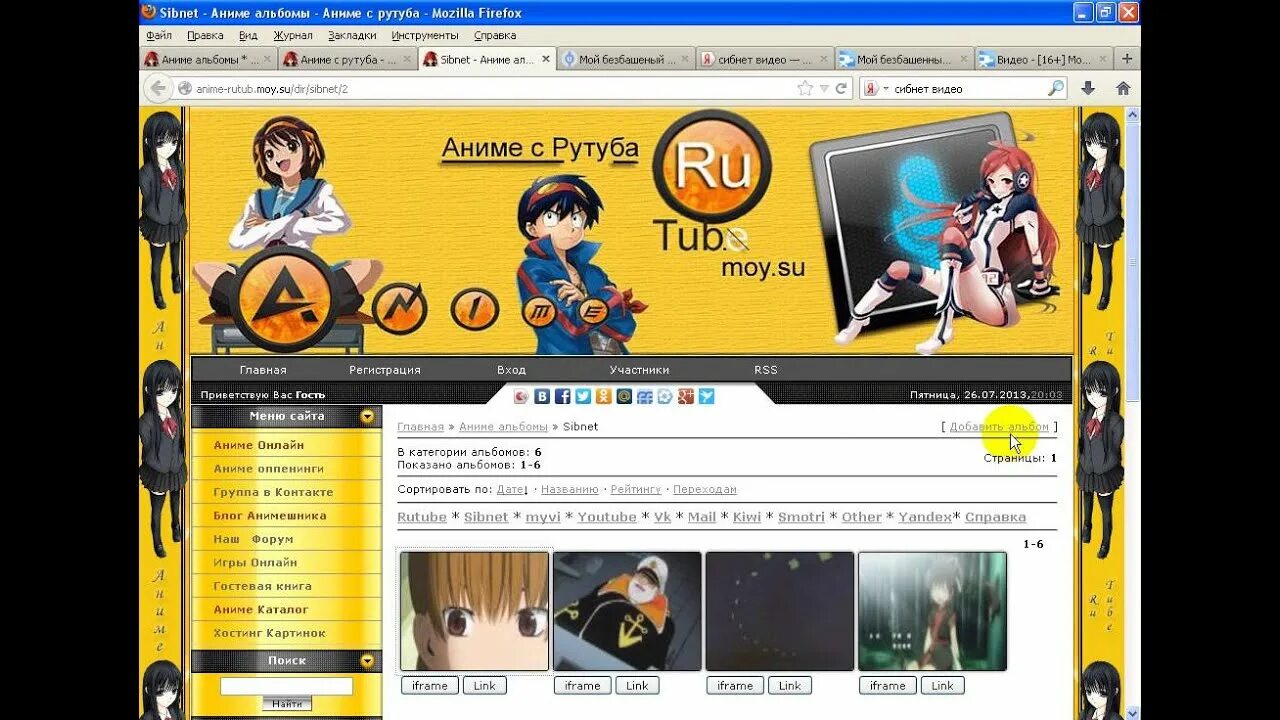Open the brown-haired girl face thumbnail
Screen dimensions: 1280x720
pos(474,611)
